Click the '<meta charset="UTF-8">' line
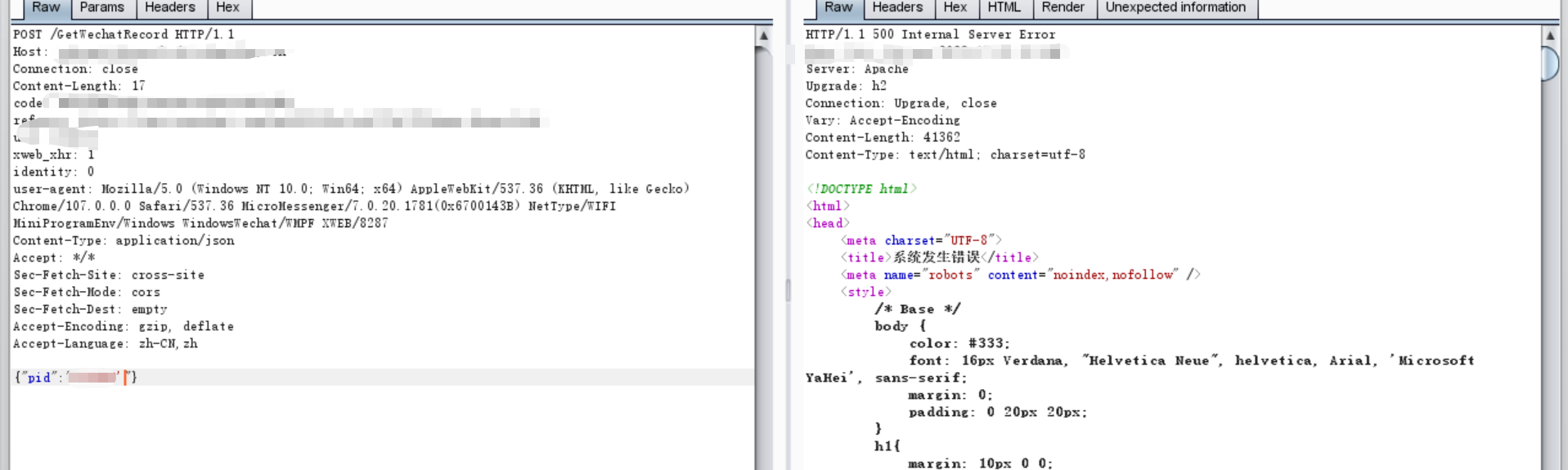 (x=921, y=240)
